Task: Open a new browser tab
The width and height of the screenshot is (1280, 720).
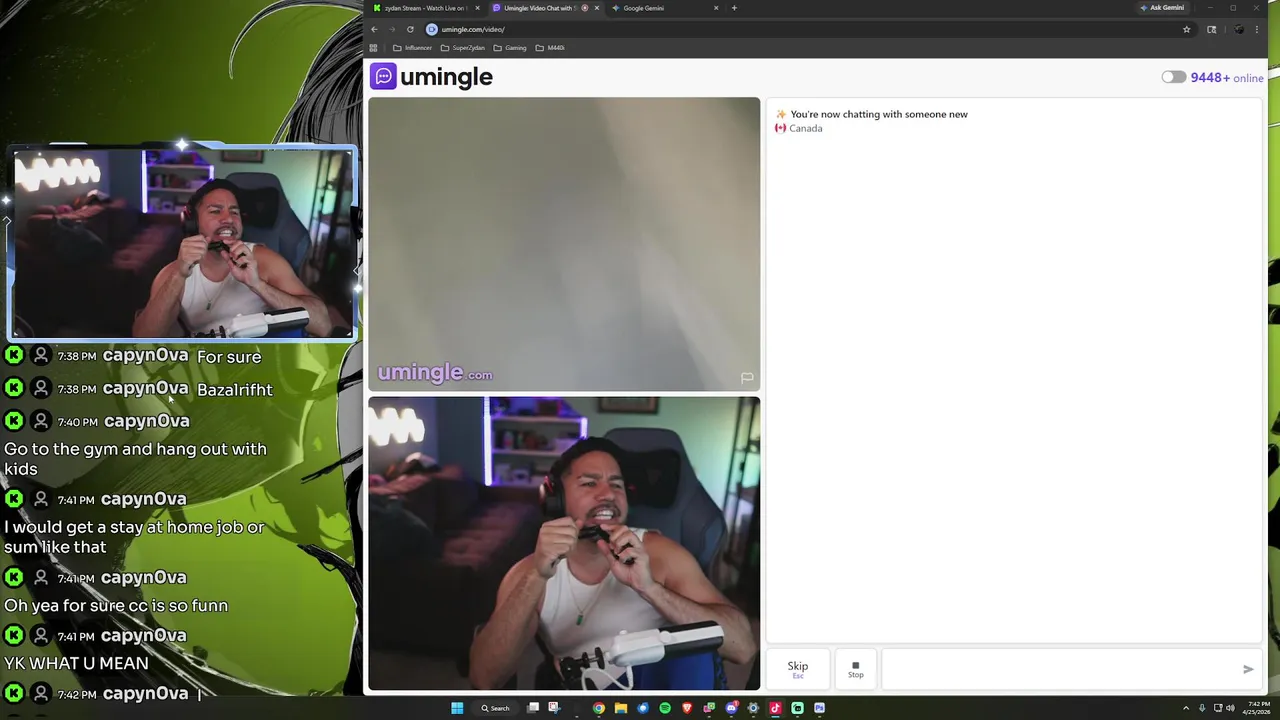Action: [x=734, y=8]
